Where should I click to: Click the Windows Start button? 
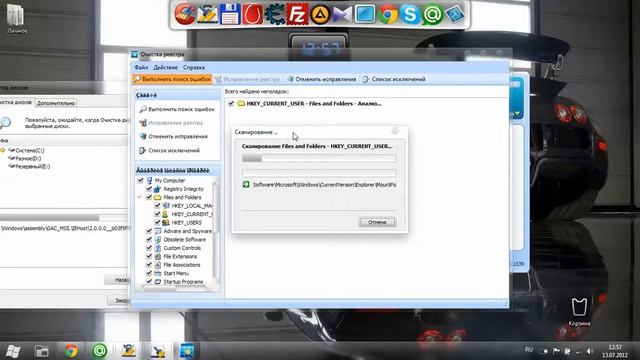[x=13, y=351]
